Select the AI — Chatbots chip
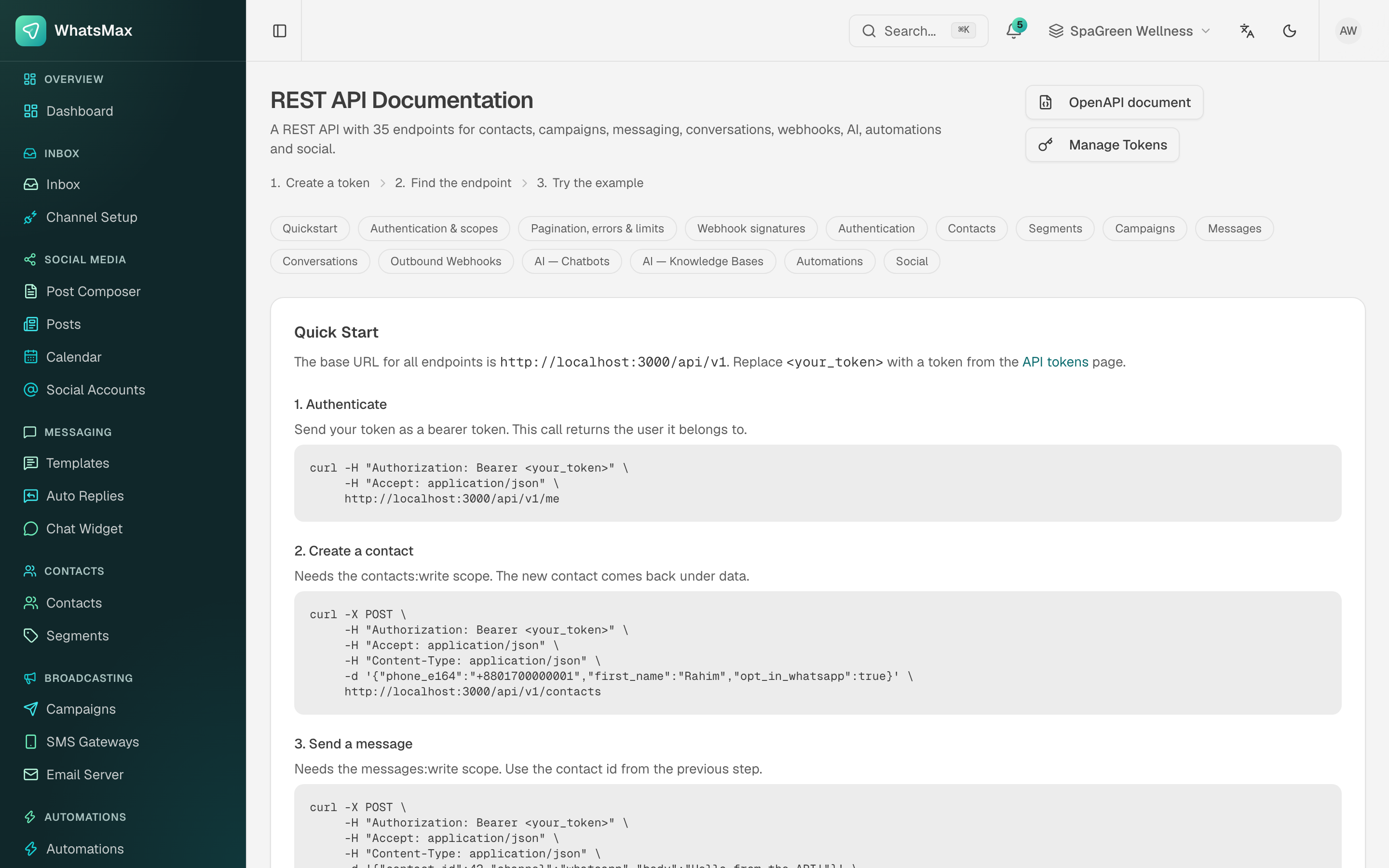1389x868 pixels. pyautogui.click(x=572, y=261)
